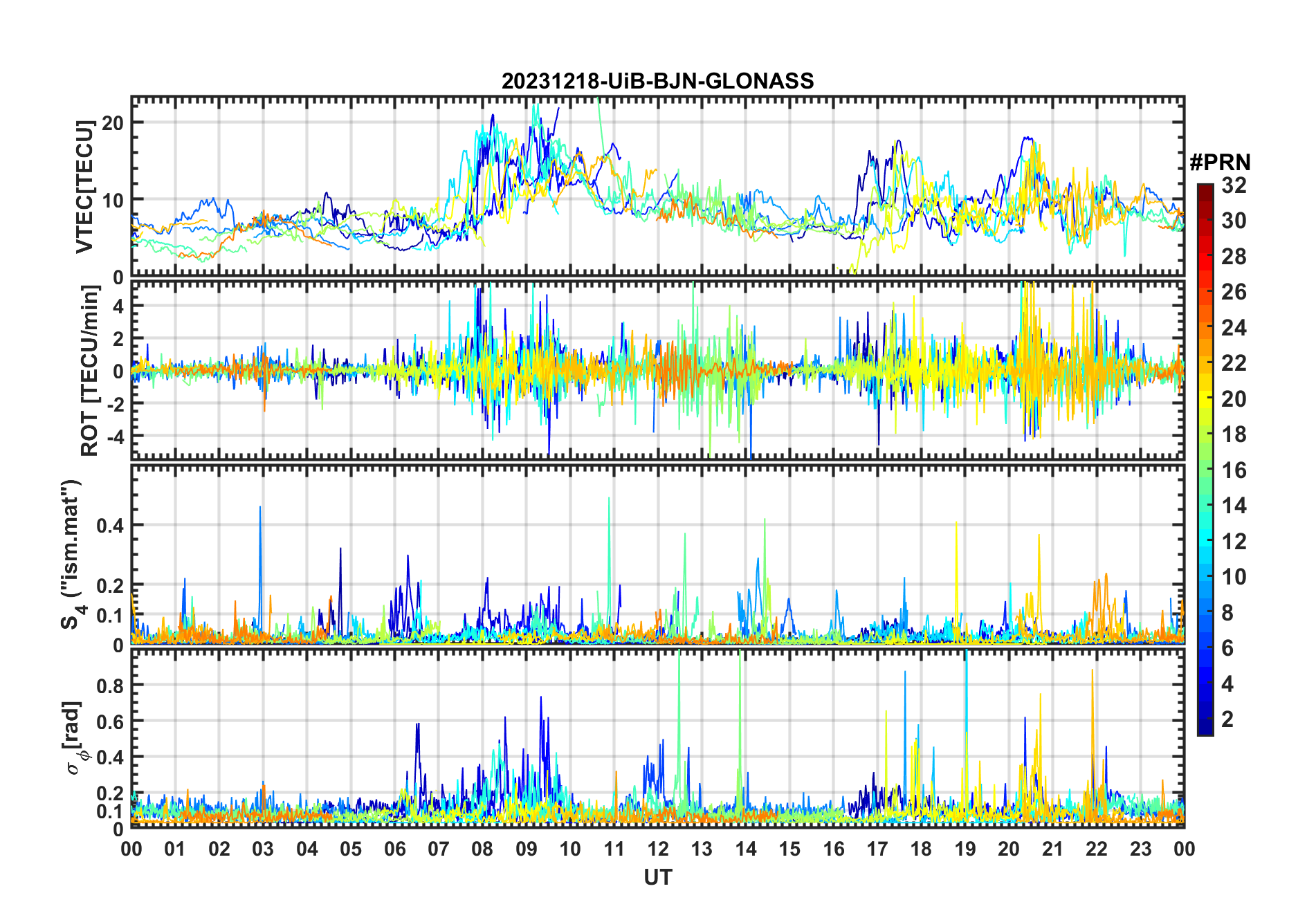Click x-axis tick label 03
The height and width of the screenshot is (920, 1316).
coord(263,849)
